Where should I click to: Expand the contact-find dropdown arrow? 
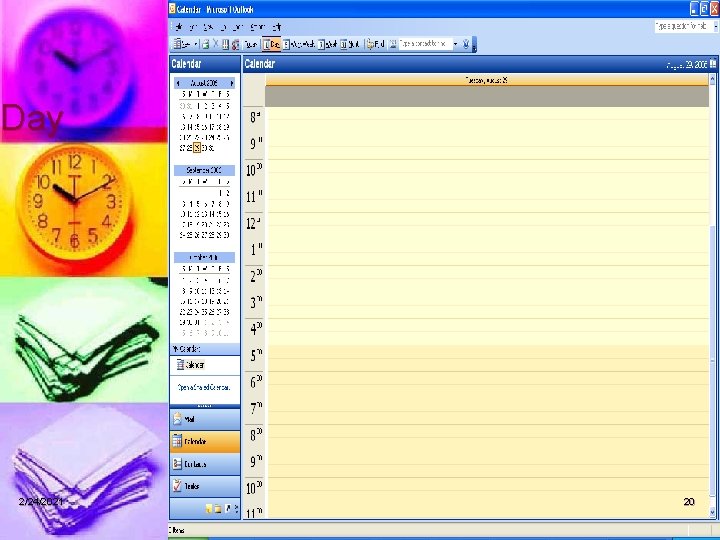(x=456, y=44)
